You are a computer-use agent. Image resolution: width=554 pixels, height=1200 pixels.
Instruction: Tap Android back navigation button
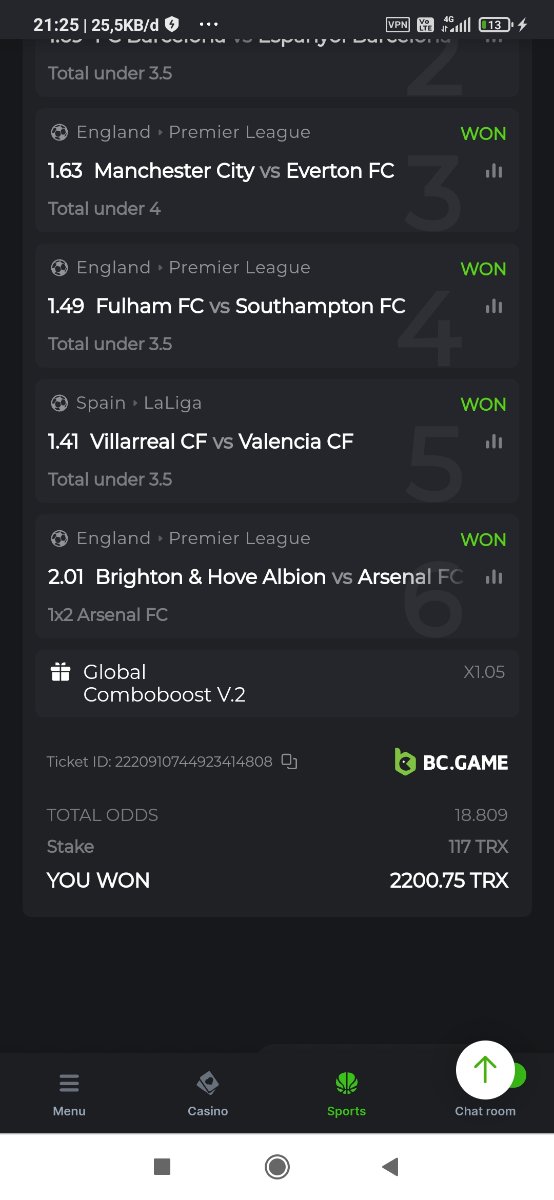click(x=391, y=1166)
